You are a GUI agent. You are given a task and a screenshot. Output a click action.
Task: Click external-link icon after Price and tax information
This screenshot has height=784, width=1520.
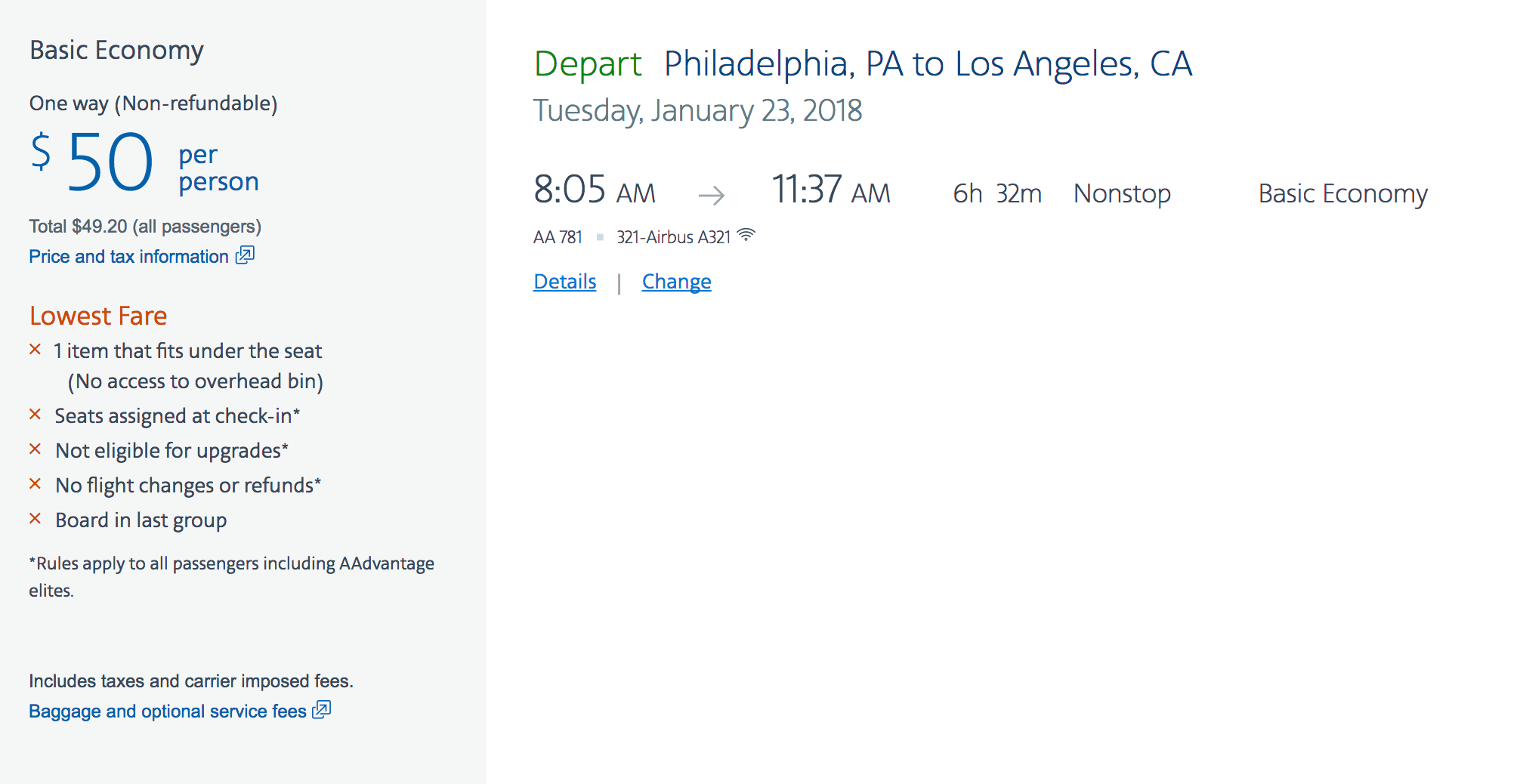[245, 255]
